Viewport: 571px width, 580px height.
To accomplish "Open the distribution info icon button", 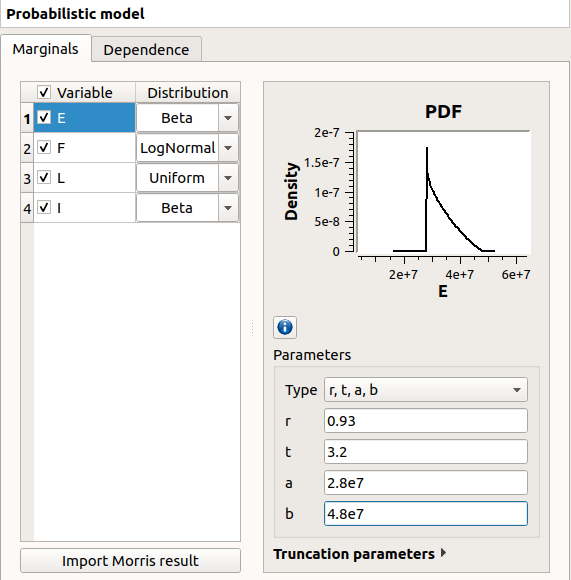I will [x=285, y=327].
